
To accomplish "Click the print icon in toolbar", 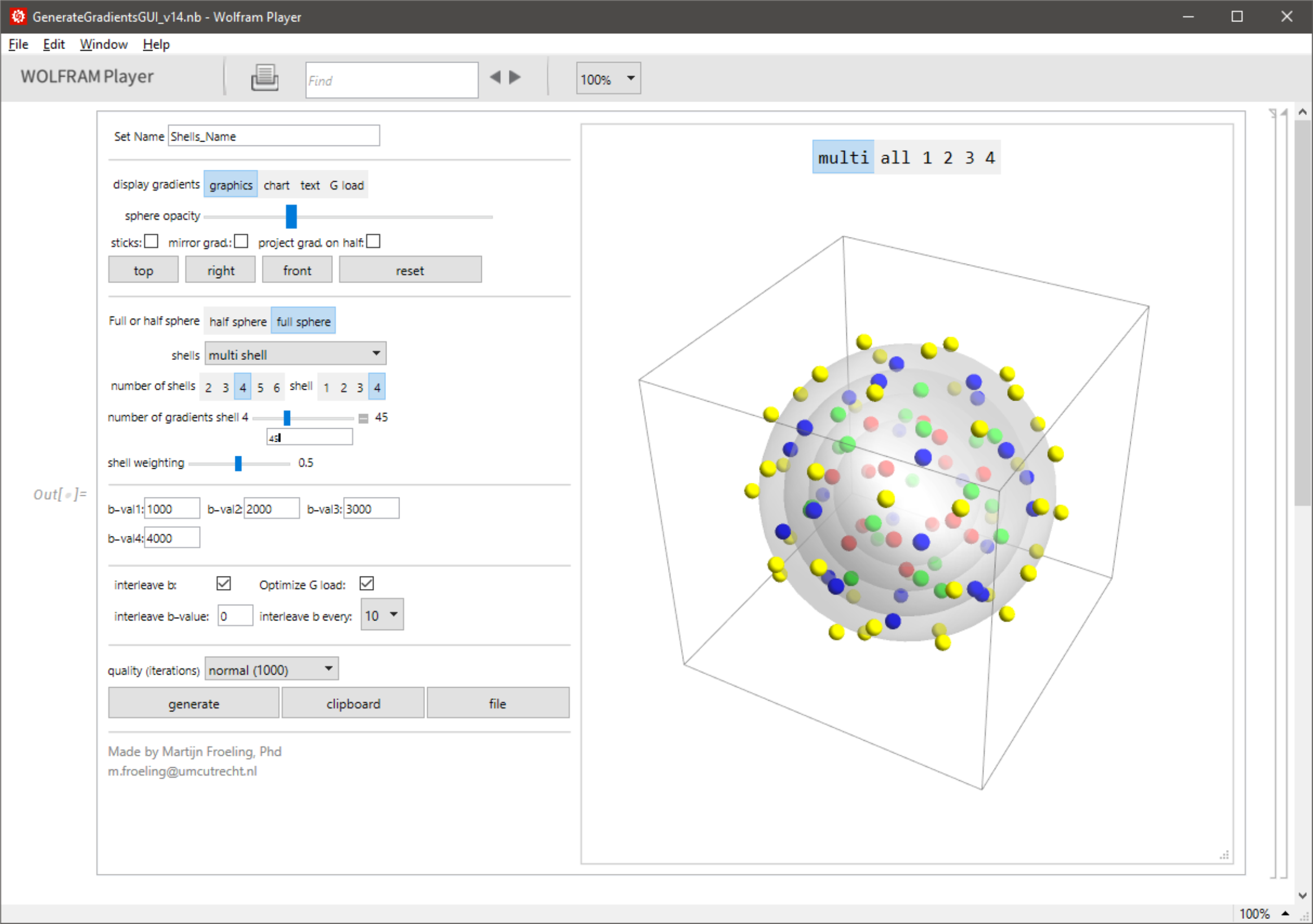I will [x=264, y=78].
